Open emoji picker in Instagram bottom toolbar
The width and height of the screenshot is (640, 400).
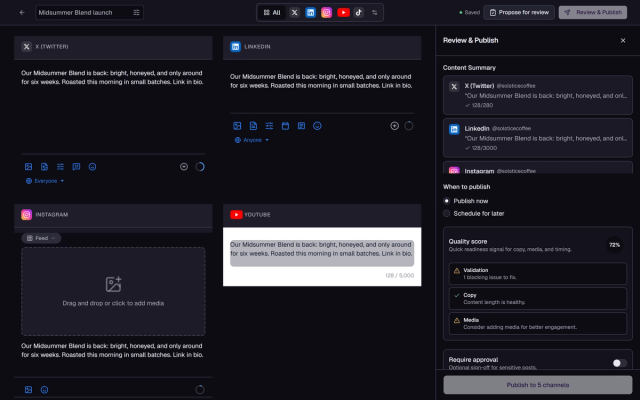tap(44, 390)
